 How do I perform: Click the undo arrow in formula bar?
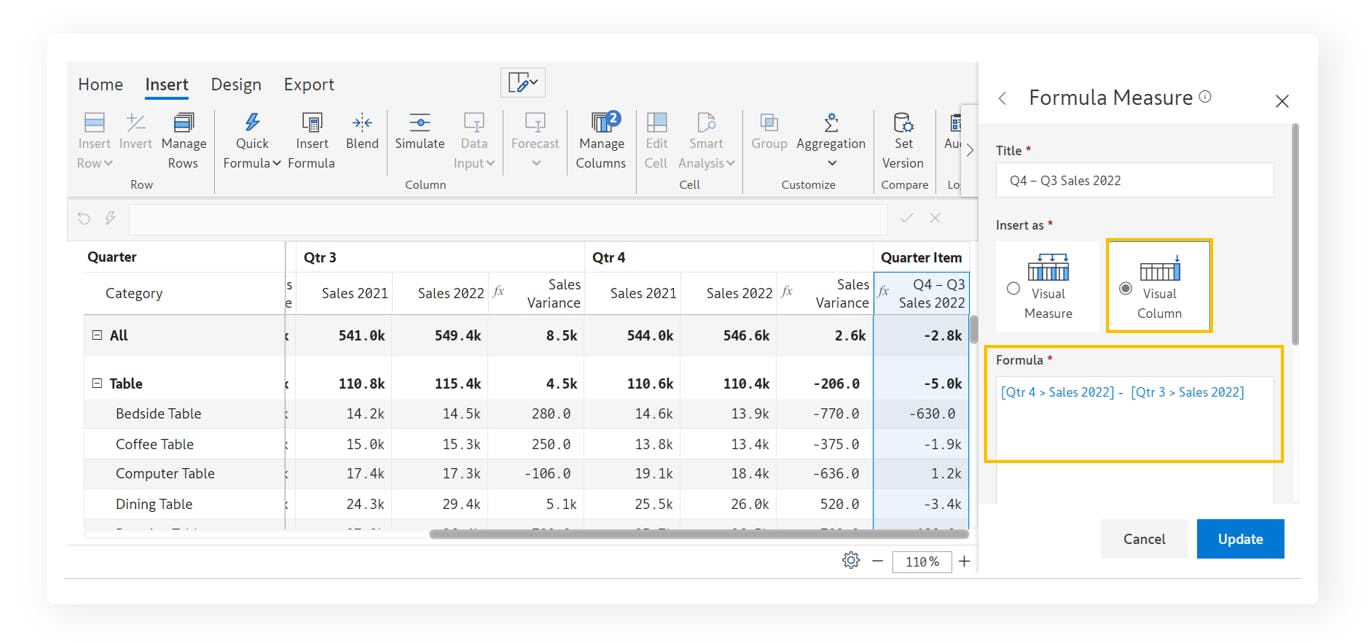(x=84, y=218)
